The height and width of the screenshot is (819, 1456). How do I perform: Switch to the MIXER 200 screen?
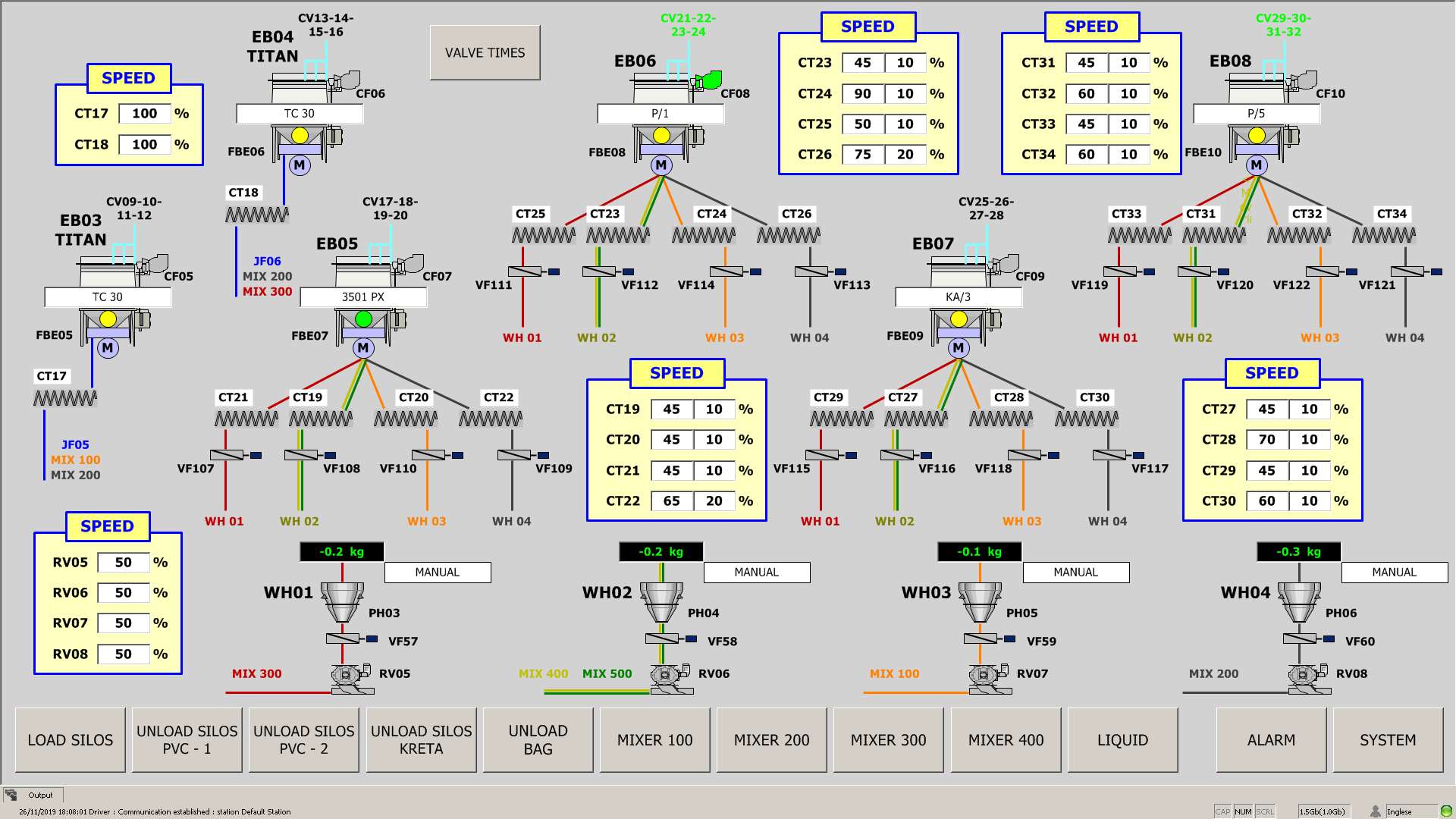pos(771,740)
